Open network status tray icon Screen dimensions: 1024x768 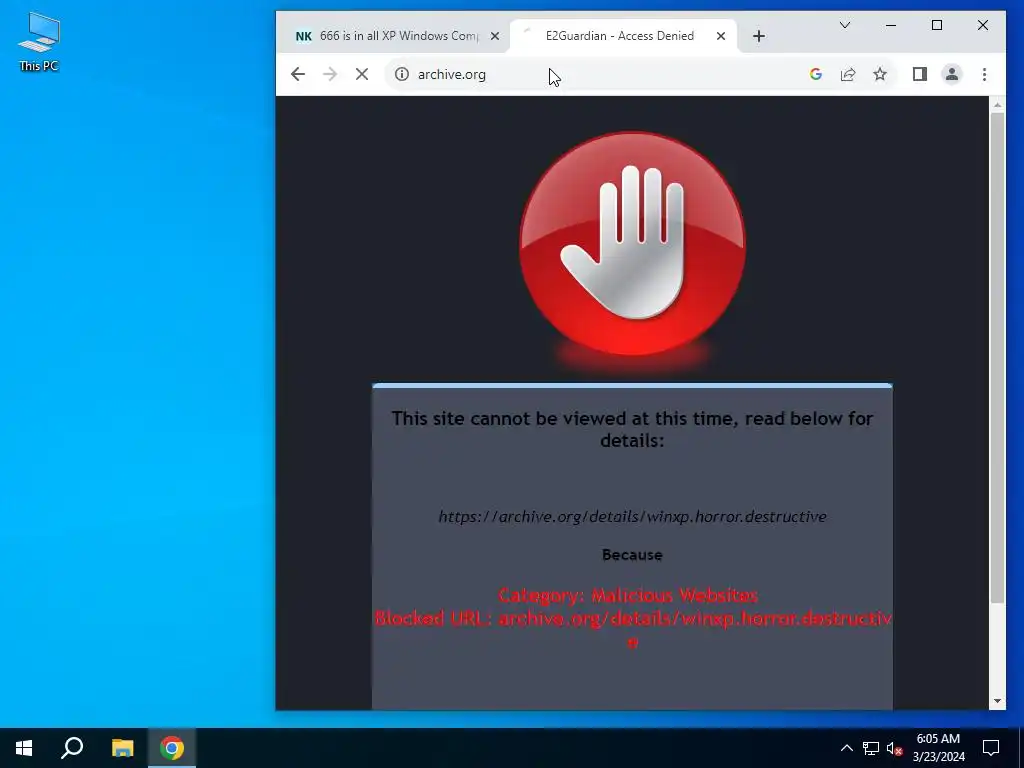tap(871, 748)
